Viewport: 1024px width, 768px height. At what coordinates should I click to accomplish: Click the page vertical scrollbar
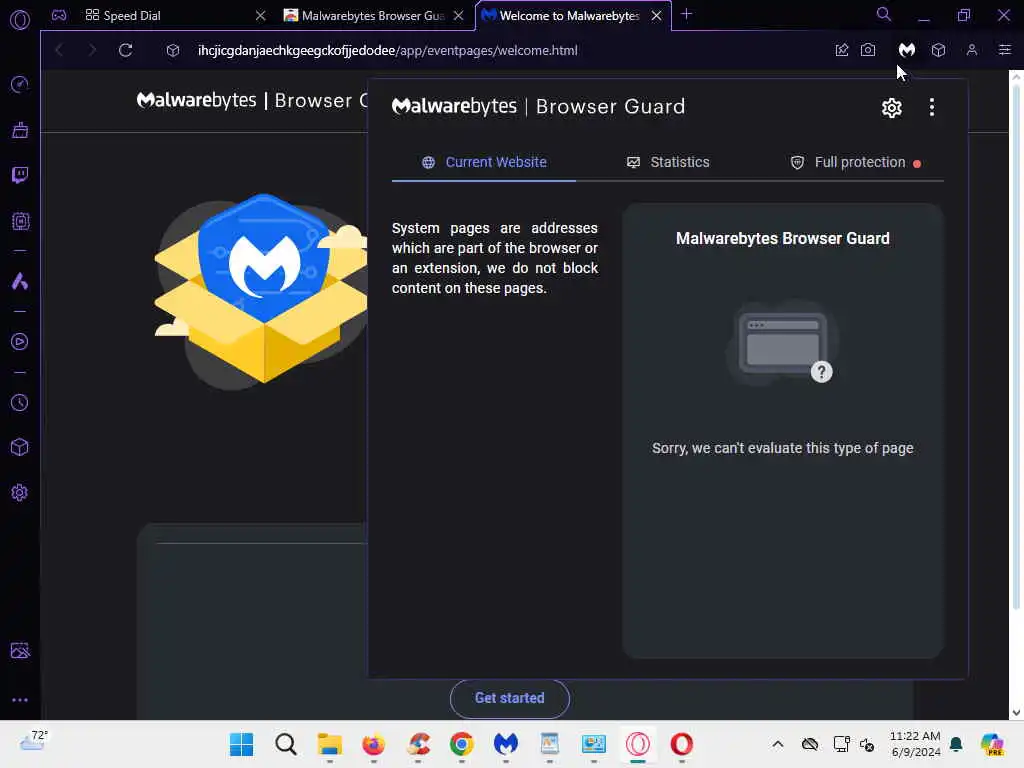click(1016, 346)
